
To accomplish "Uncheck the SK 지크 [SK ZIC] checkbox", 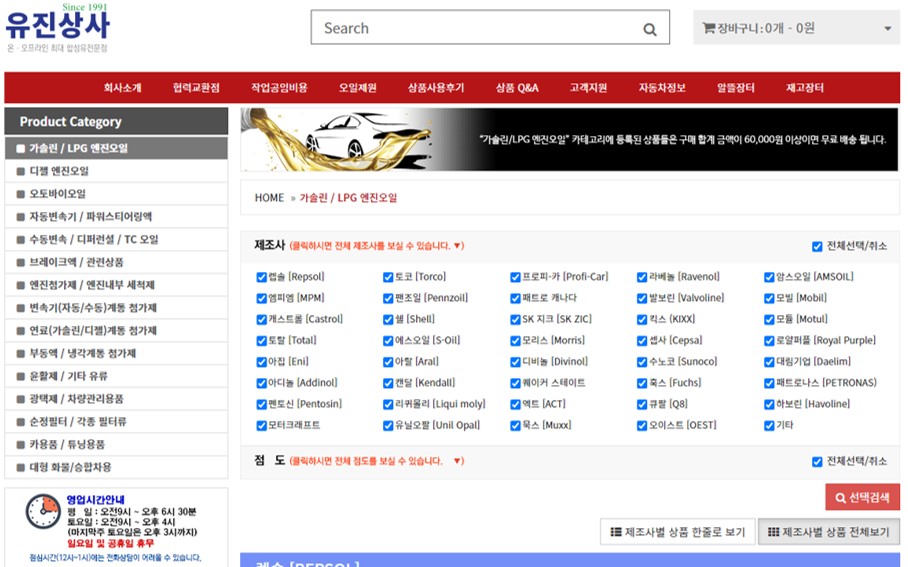I will [515, 320].
